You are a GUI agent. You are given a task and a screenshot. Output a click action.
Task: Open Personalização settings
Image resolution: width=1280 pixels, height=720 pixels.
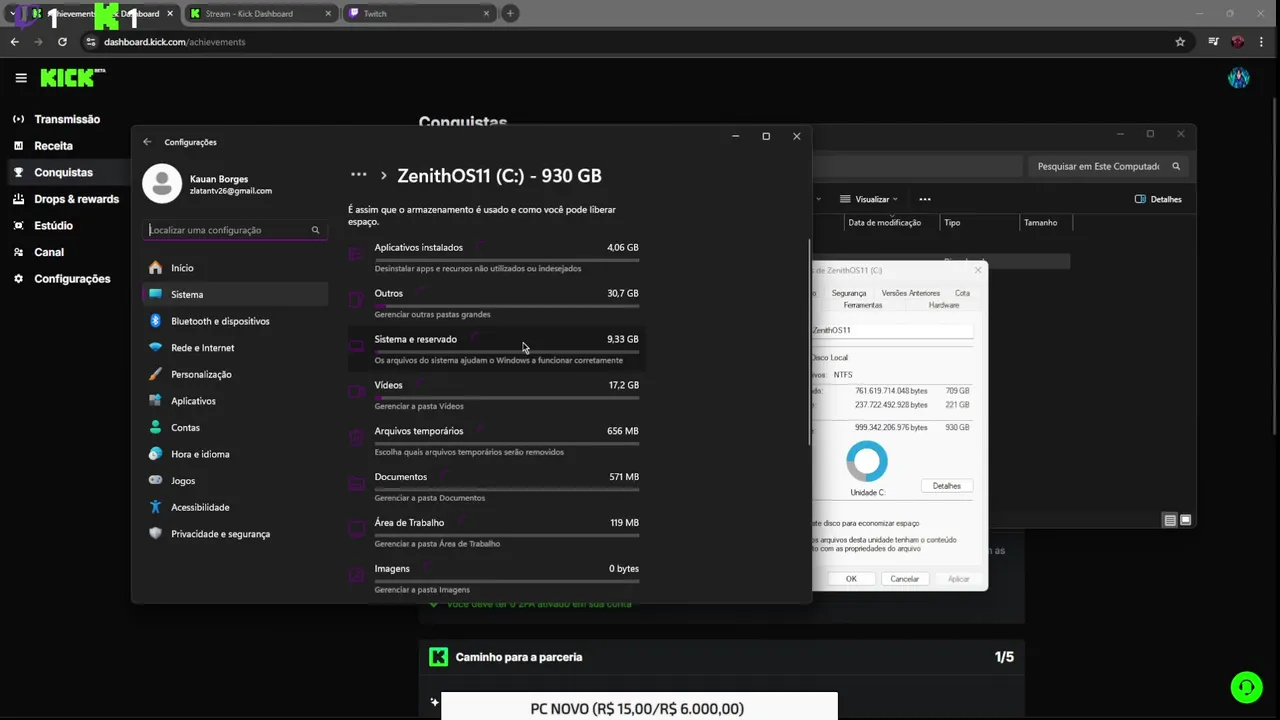coord(235,374)
